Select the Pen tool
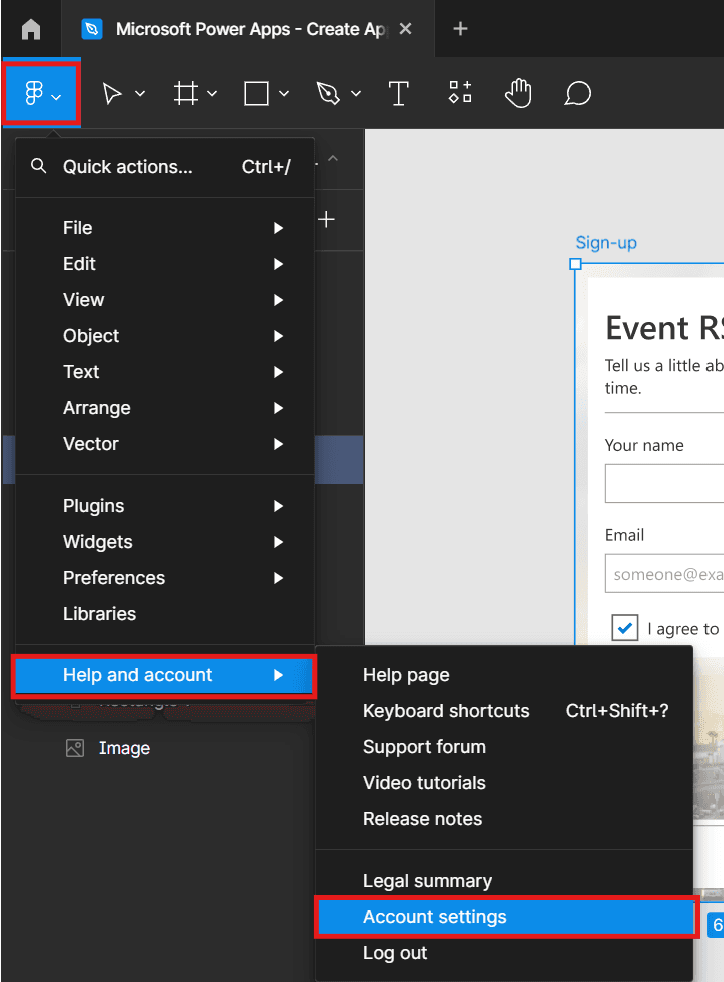724x982 pixels. [329, 94]
